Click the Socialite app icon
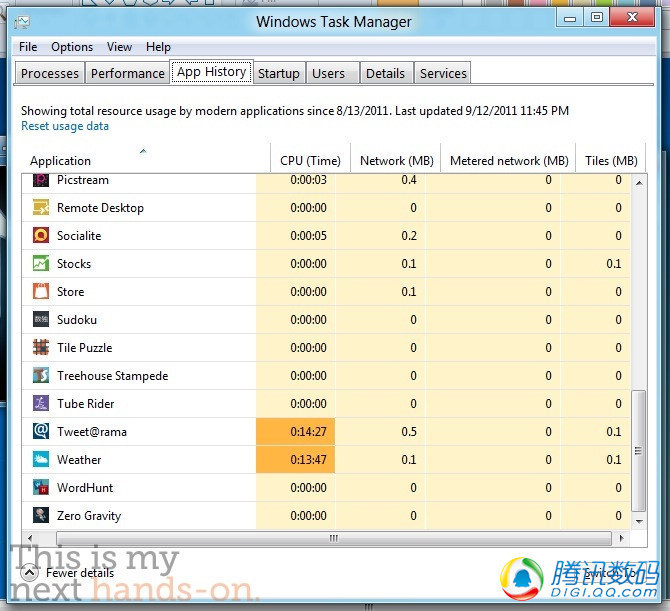The width and height of the screenshot is (670, 611). point(41,235)
